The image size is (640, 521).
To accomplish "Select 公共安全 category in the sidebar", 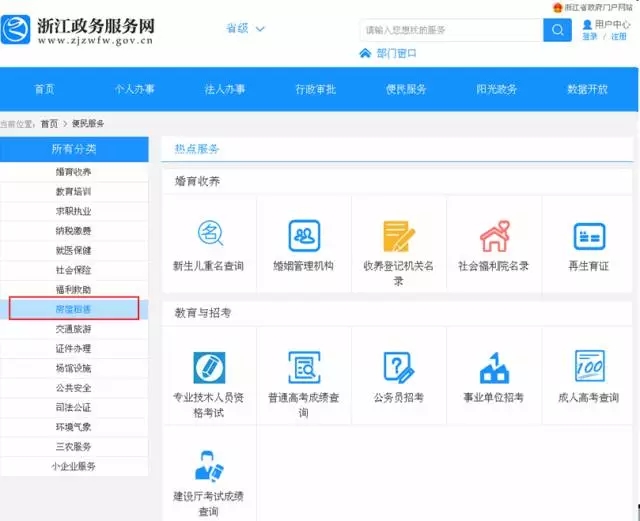I will 73,387.
